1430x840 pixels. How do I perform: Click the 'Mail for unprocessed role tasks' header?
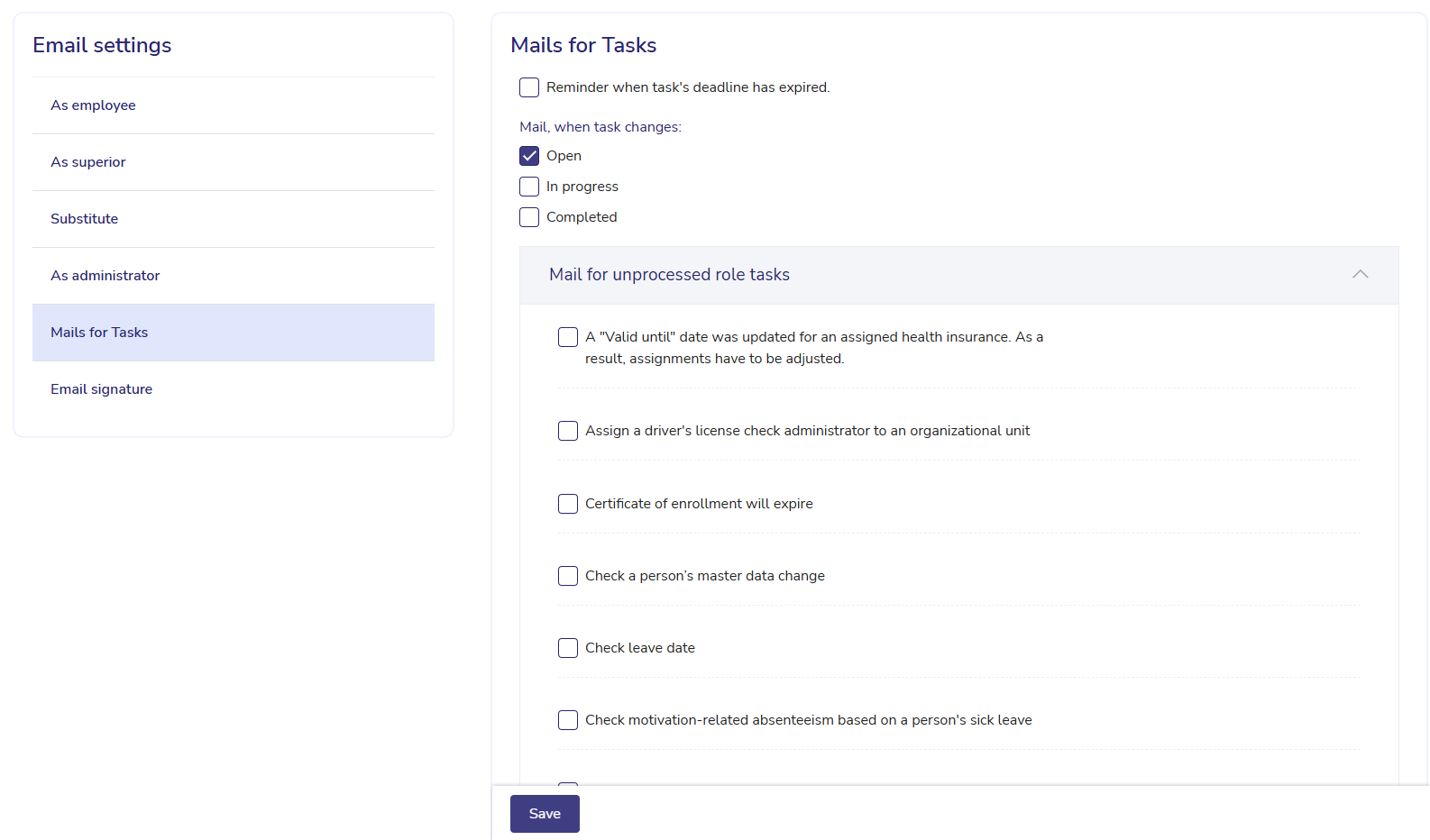pos(669,275)
